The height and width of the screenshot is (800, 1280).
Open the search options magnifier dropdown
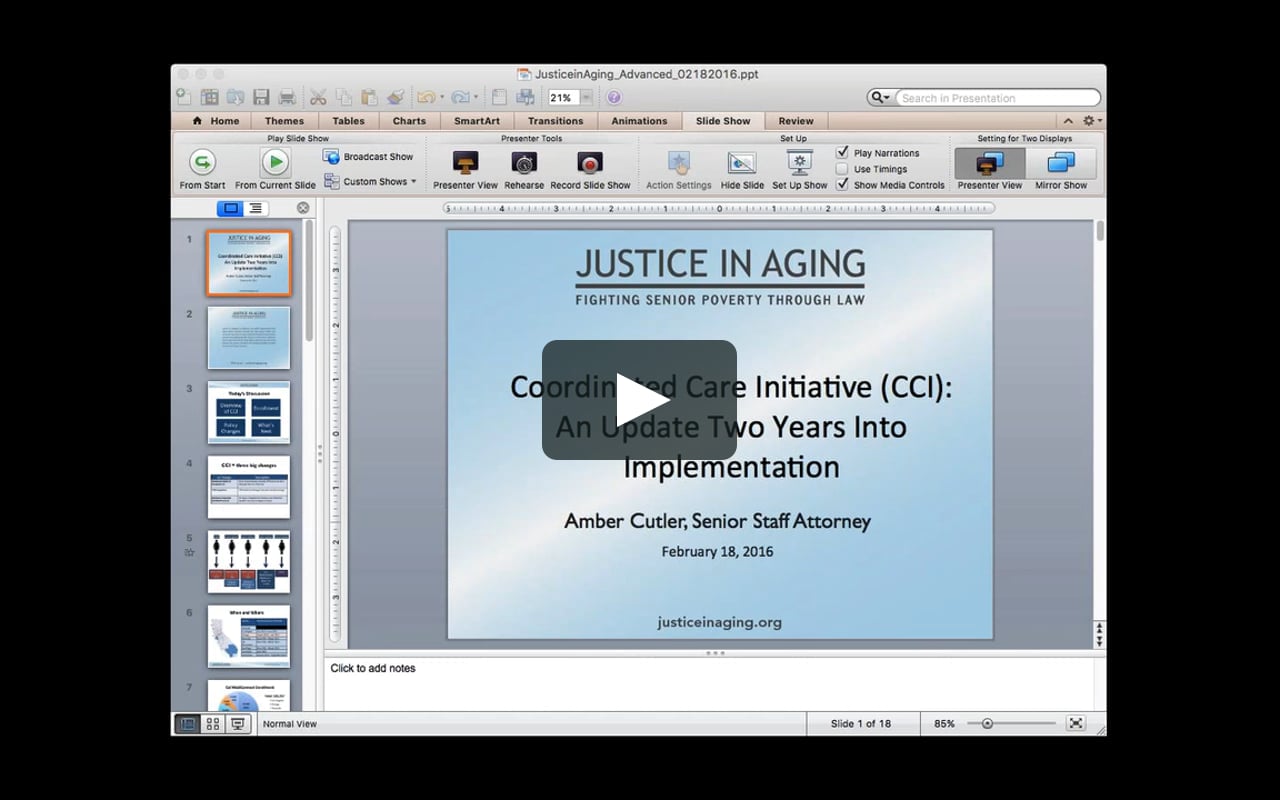pyautogui.click(x=881, y=98)
